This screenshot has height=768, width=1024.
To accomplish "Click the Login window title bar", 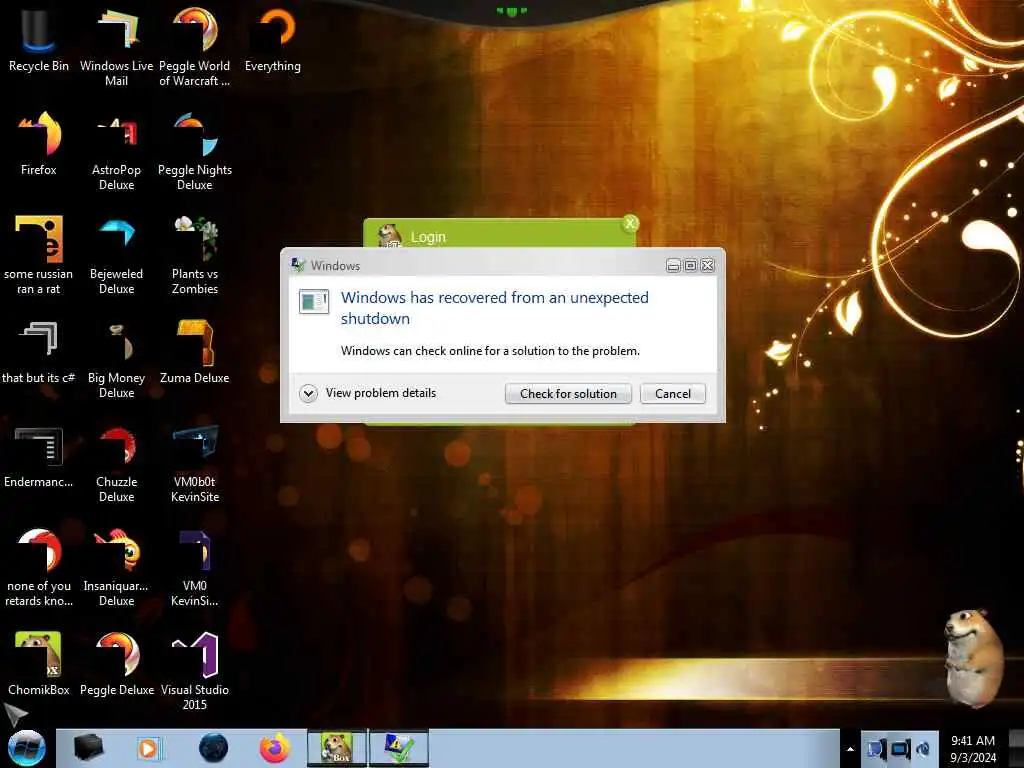I will [500, 234].
